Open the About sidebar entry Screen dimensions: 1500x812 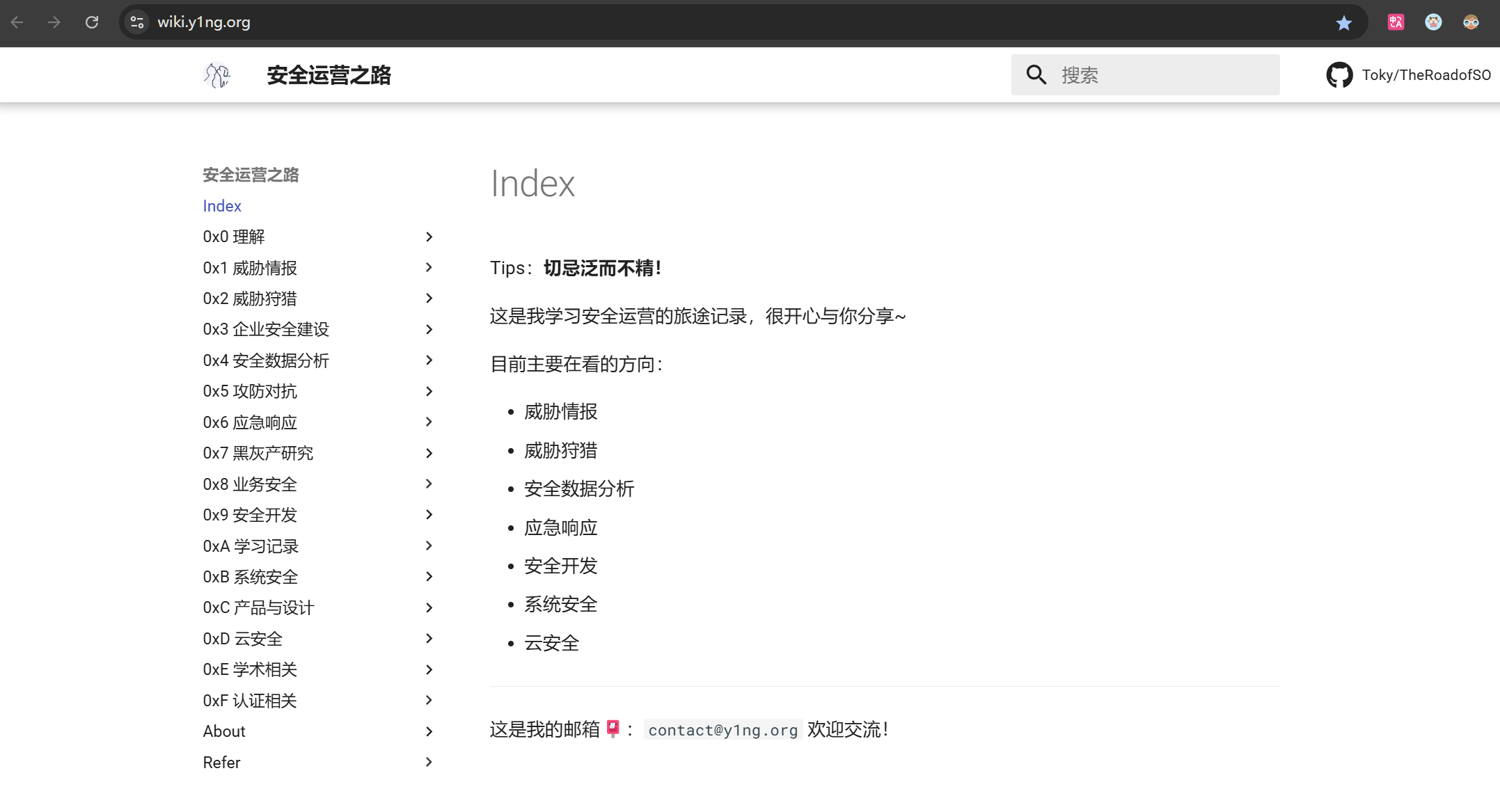click(x=224, y=731)
